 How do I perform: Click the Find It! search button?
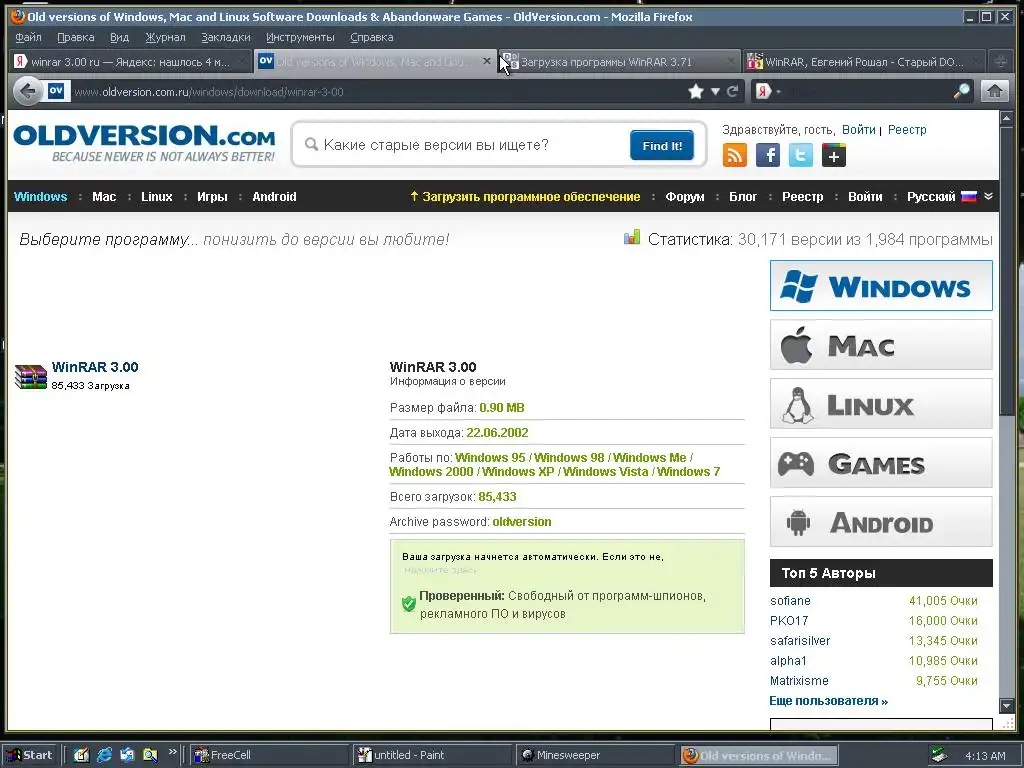662,145
